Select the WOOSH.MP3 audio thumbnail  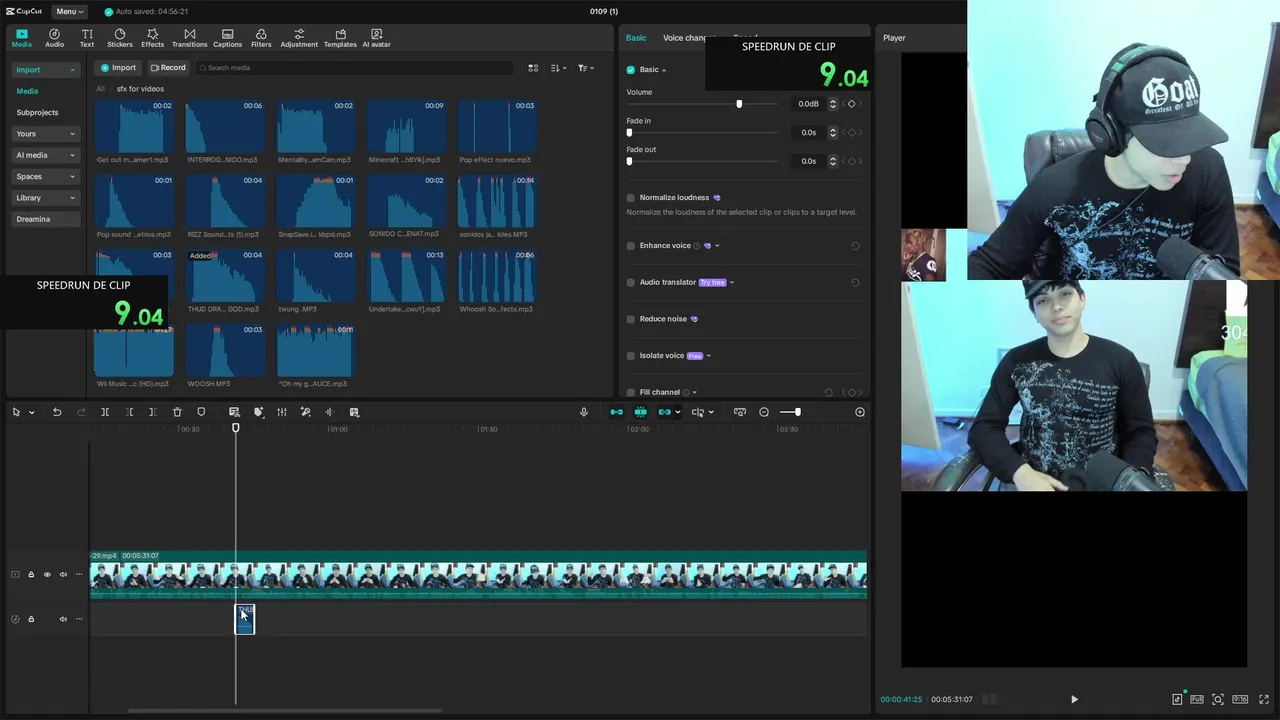pos(225,349)
